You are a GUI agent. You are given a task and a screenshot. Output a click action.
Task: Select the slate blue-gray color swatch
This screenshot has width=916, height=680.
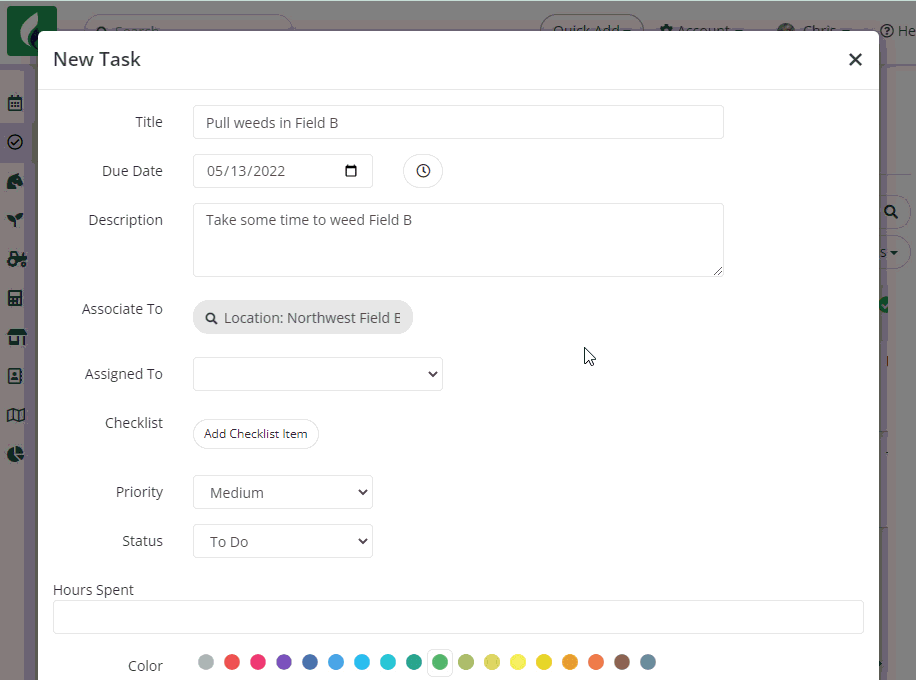tap(648, 662)
